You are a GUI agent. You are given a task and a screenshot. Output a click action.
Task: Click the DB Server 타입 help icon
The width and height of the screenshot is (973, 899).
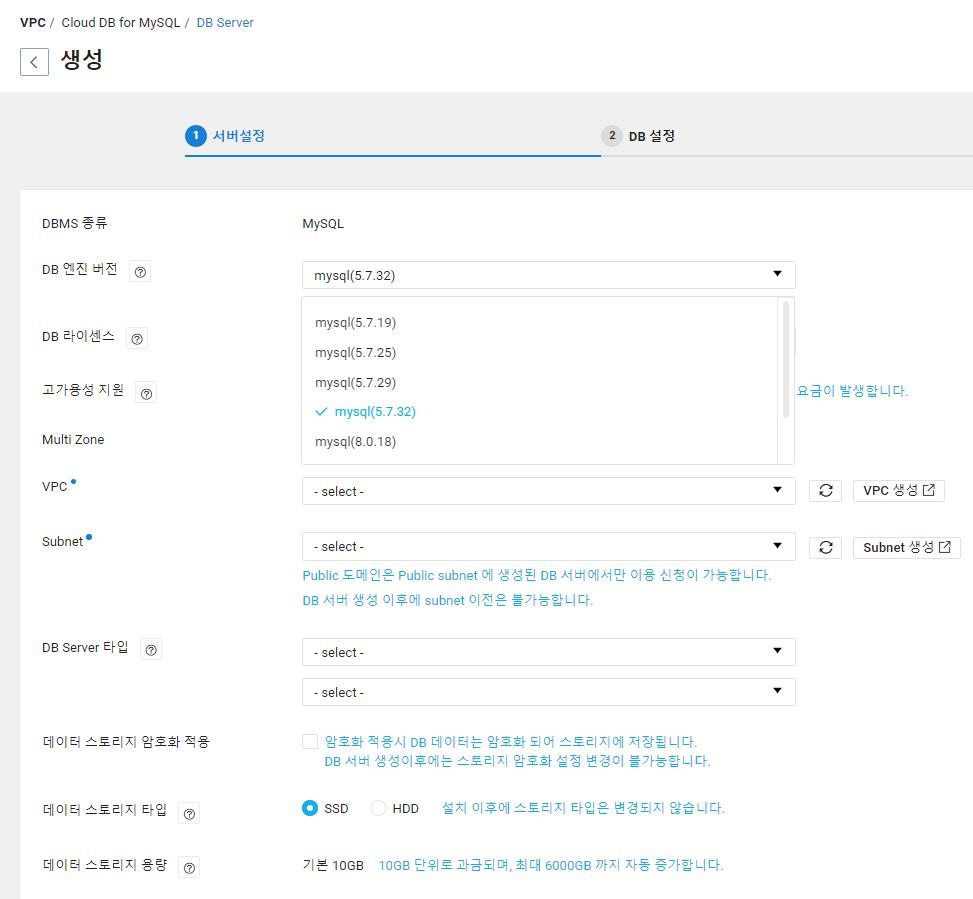[x=151, y=649]
